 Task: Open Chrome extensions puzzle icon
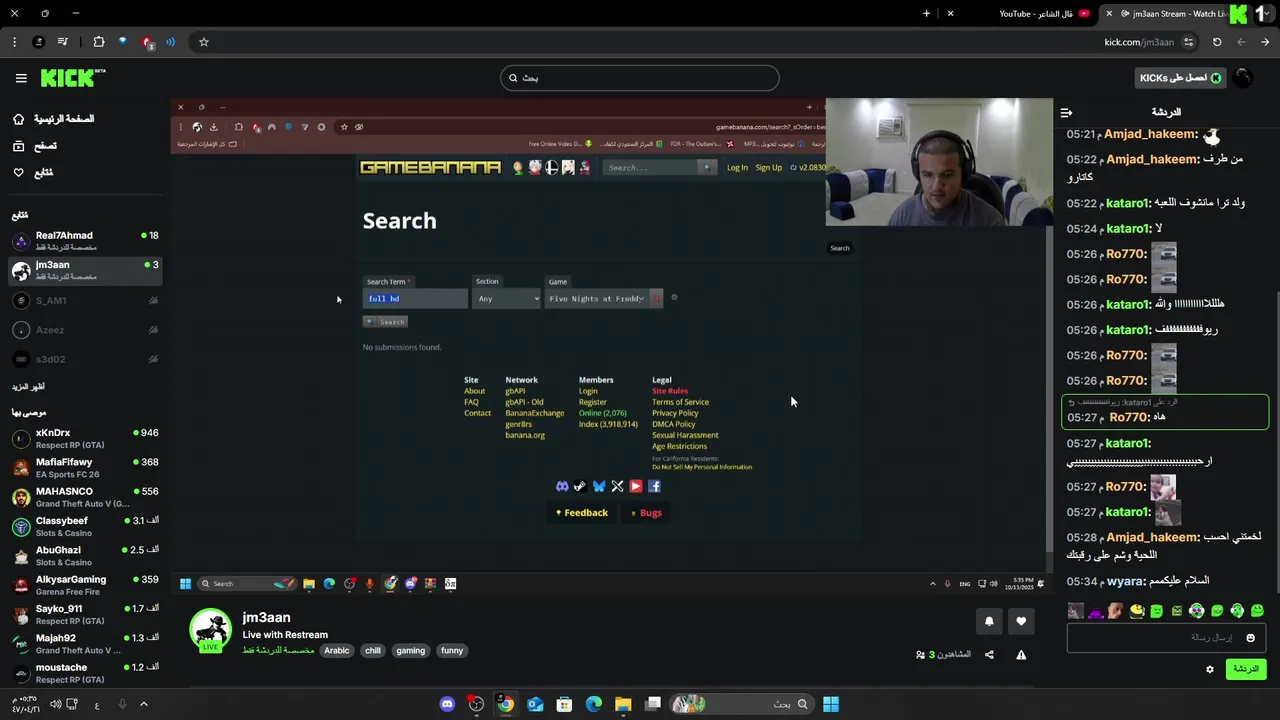pyautogui.click(x=99, y=42)
